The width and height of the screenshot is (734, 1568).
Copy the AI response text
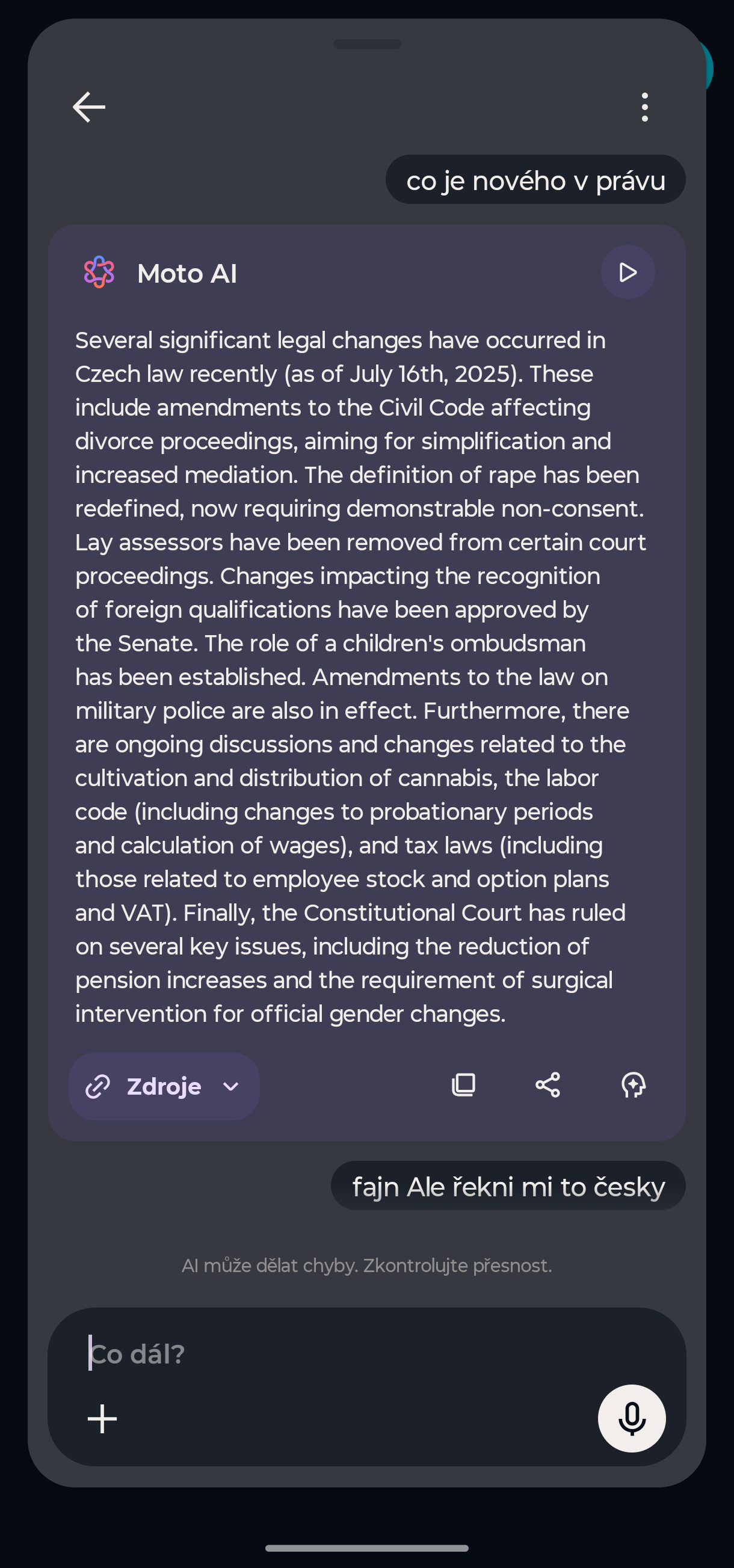pyautogui.click(x=463, y=1084)
